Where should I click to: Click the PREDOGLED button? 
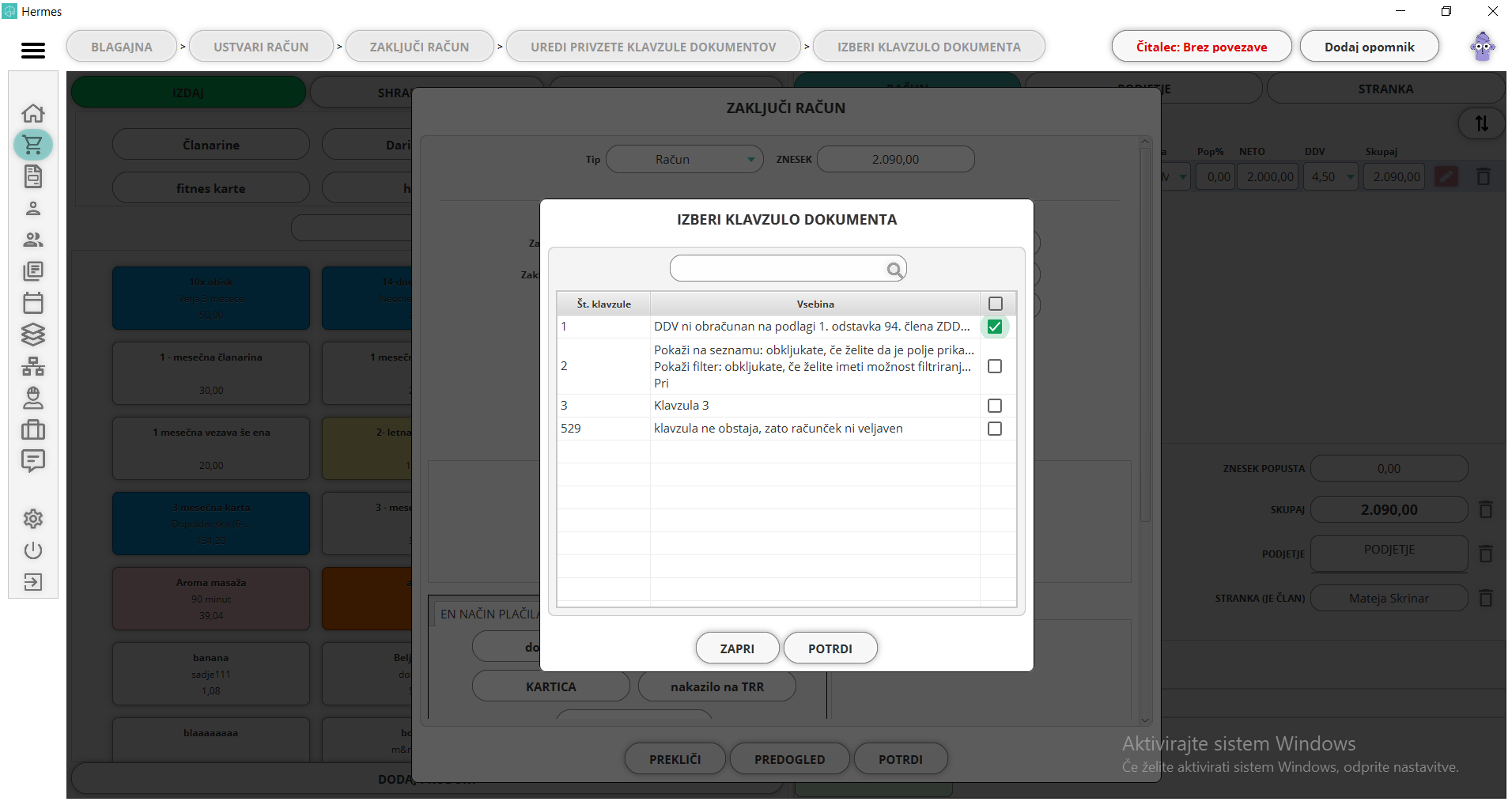789,759
